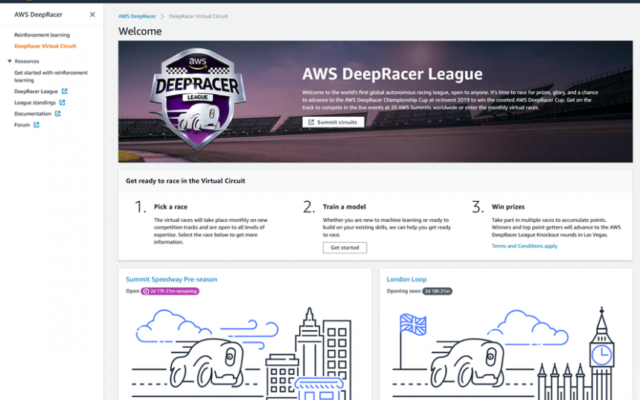Image resolution: width=640 pixels, height=400 pixels.
Task: Click external link icon beside Documentation
Action: [x=58, y=113]
